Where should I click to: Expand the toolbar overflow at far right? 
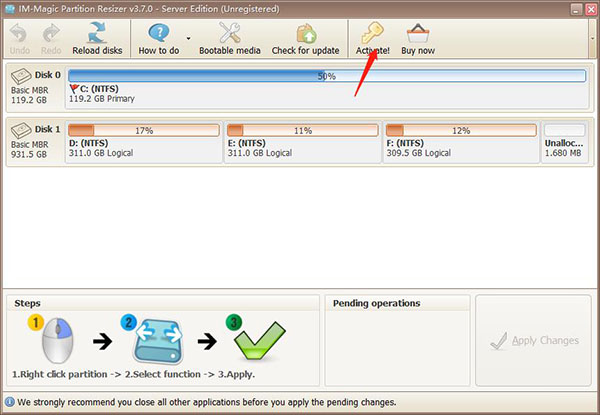[x=590, y=30]
